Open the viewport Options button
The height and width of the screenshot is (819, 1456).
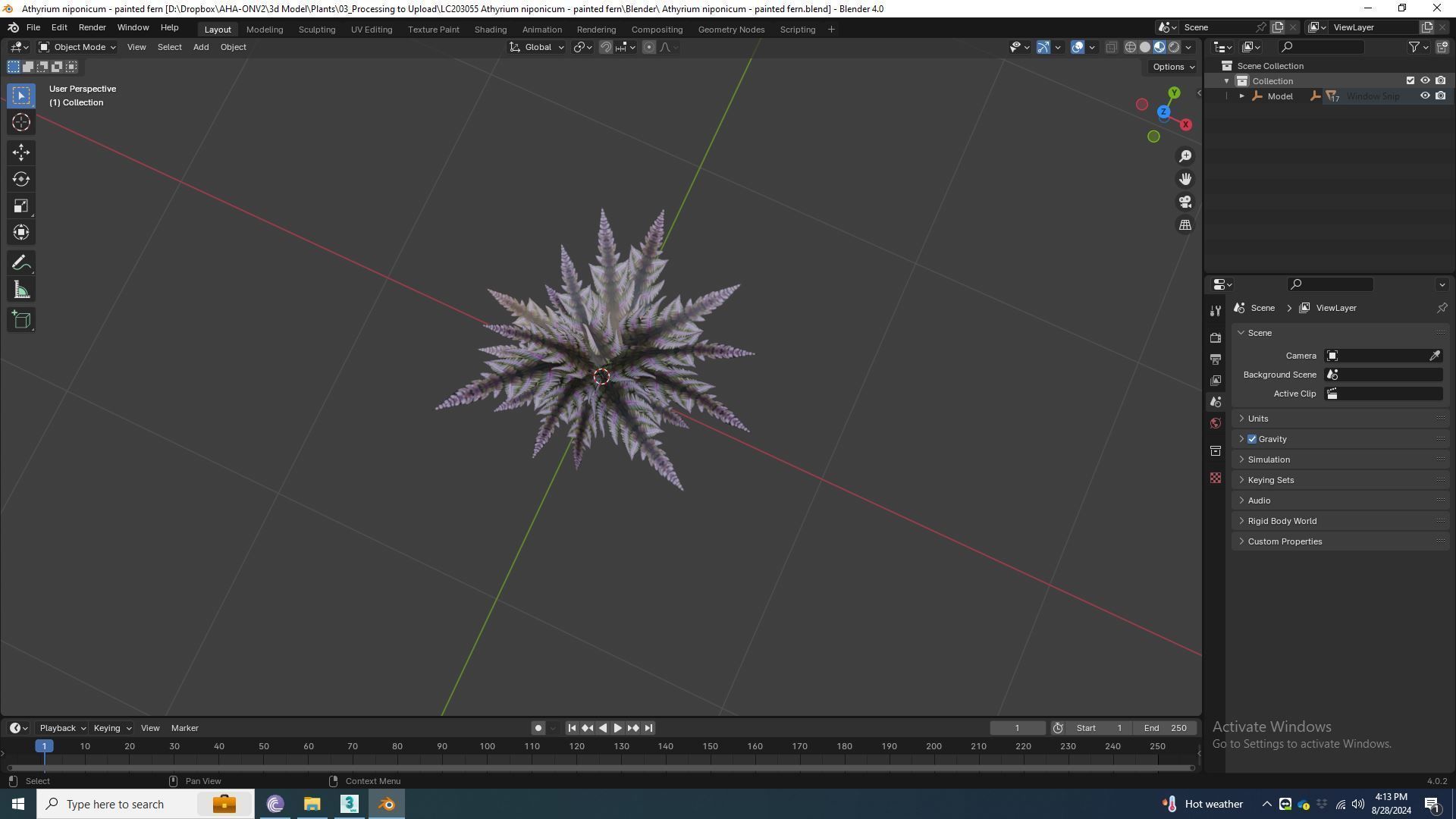[x=1172, y=67]
